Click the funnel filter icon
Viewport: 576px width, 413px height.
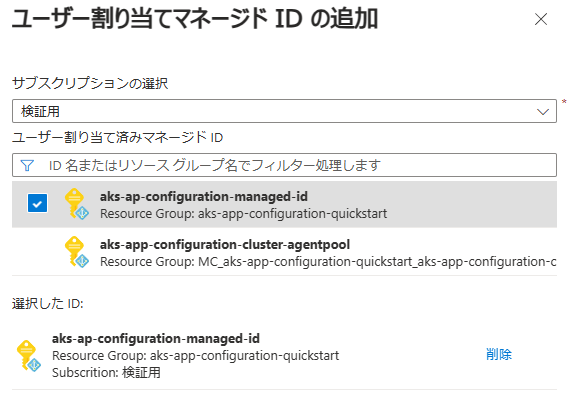pos(27,165)
